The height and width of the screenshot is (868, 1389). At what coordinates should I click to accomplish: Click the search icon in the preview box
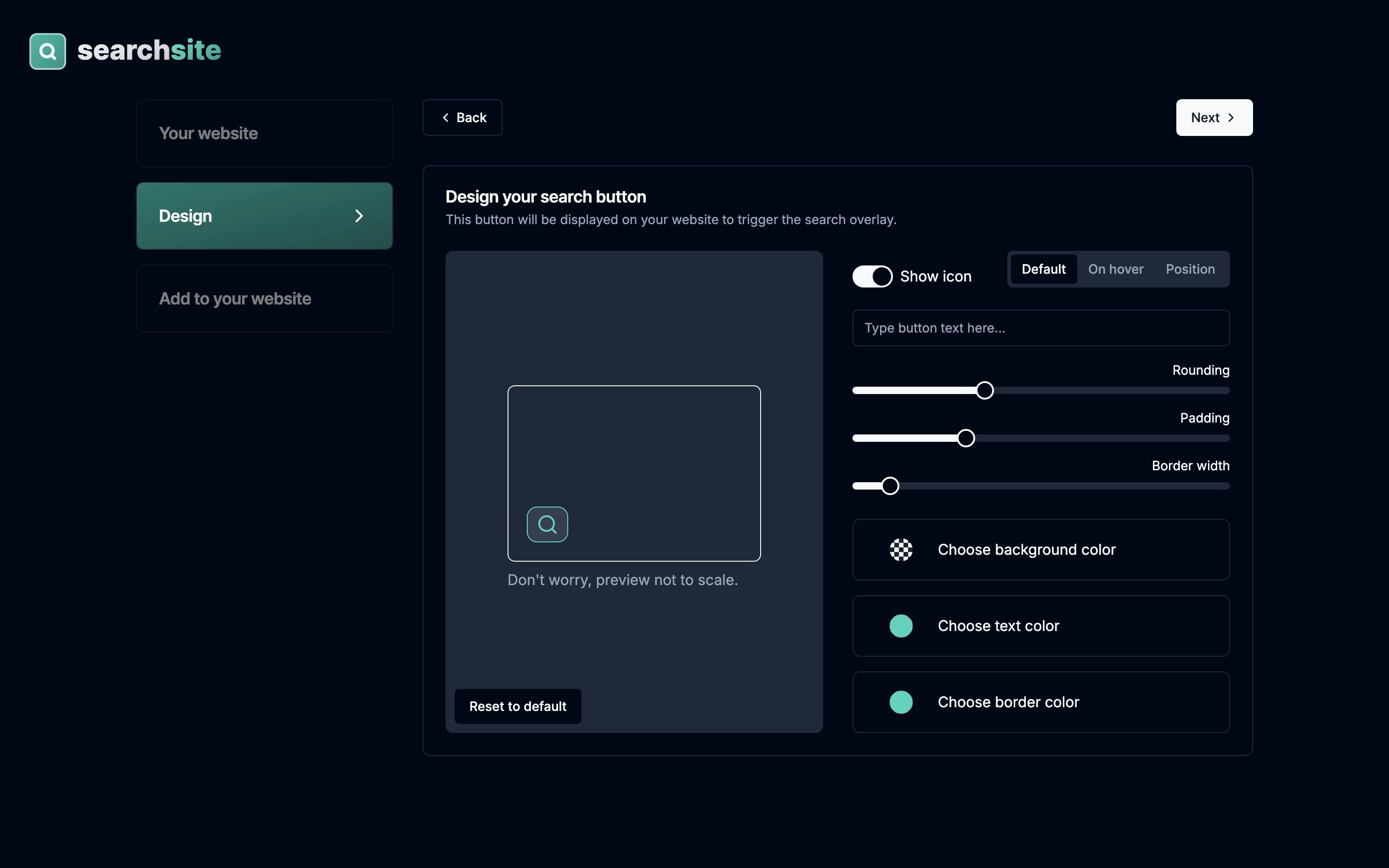tap(547, 524)
